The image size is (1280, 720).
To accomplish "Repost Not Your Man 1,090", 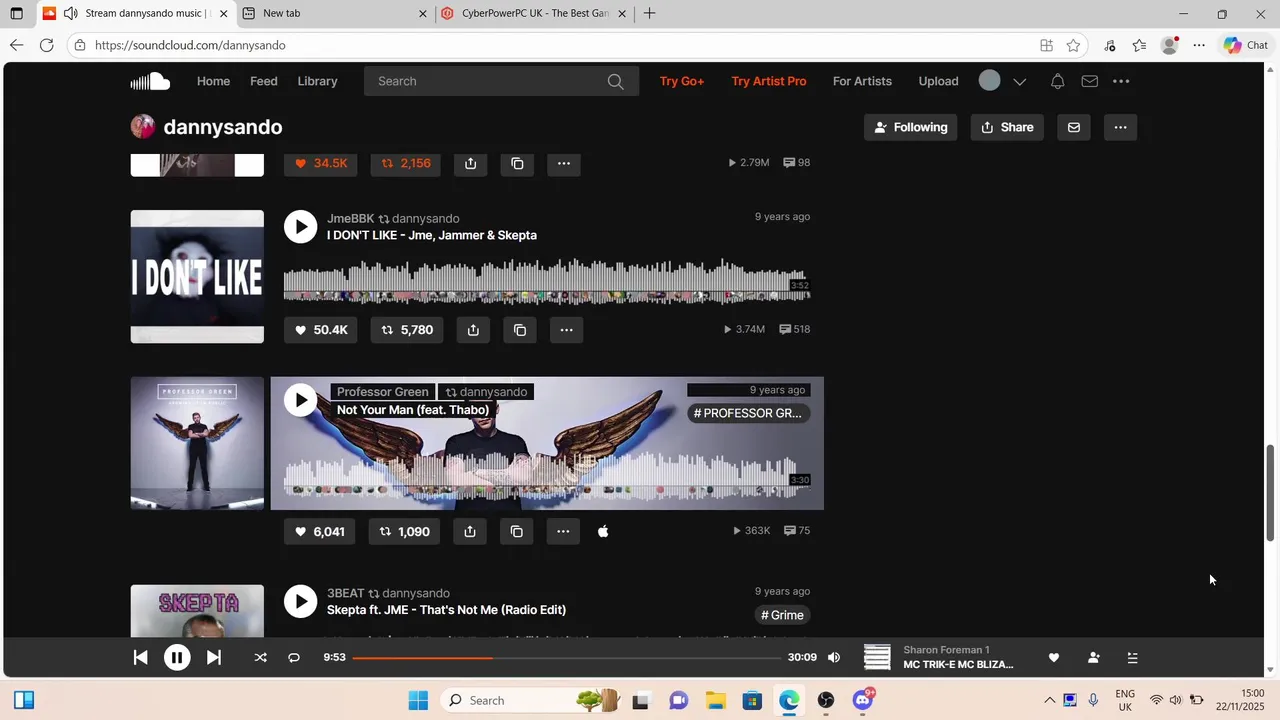I will pos(404,531).
